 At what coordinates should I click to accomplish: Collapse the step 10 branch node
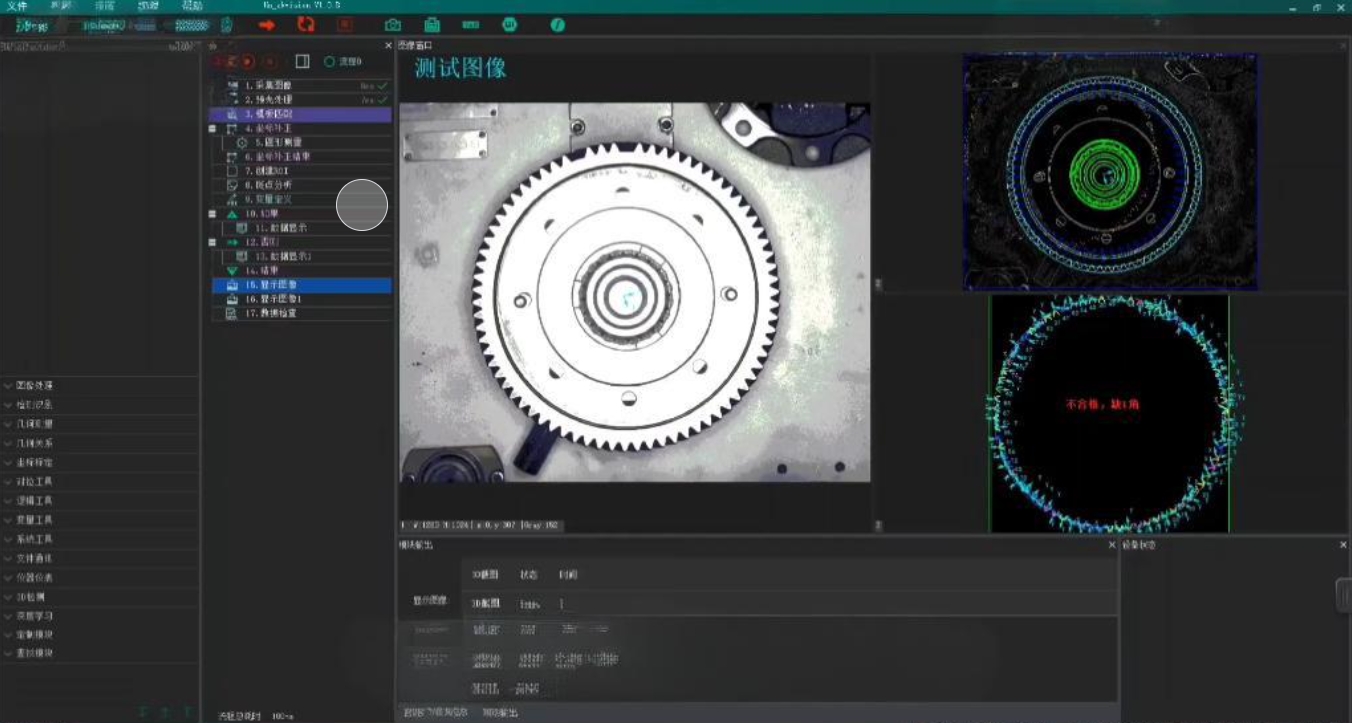click(x=212, y=214)
